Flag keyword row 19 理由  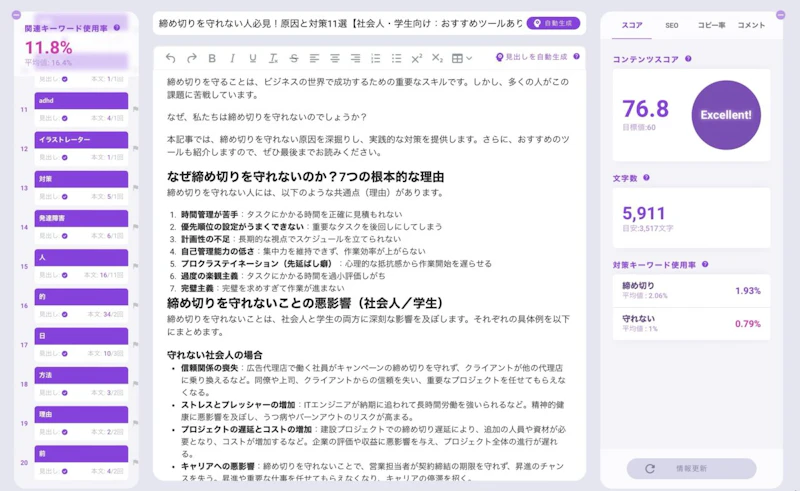coord(135,423)
